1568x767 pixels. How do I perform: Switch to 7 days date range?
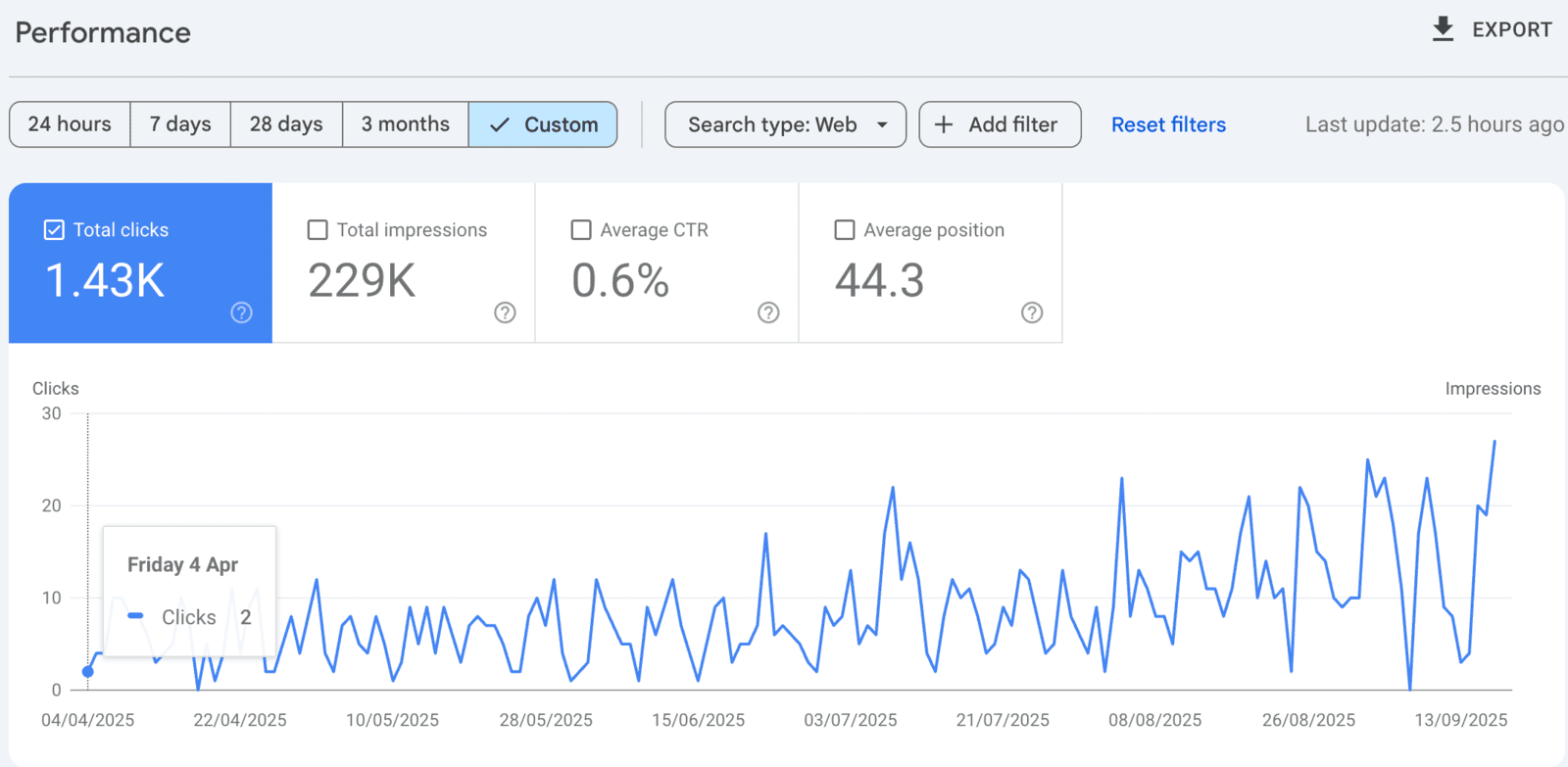tap(180, 124)
